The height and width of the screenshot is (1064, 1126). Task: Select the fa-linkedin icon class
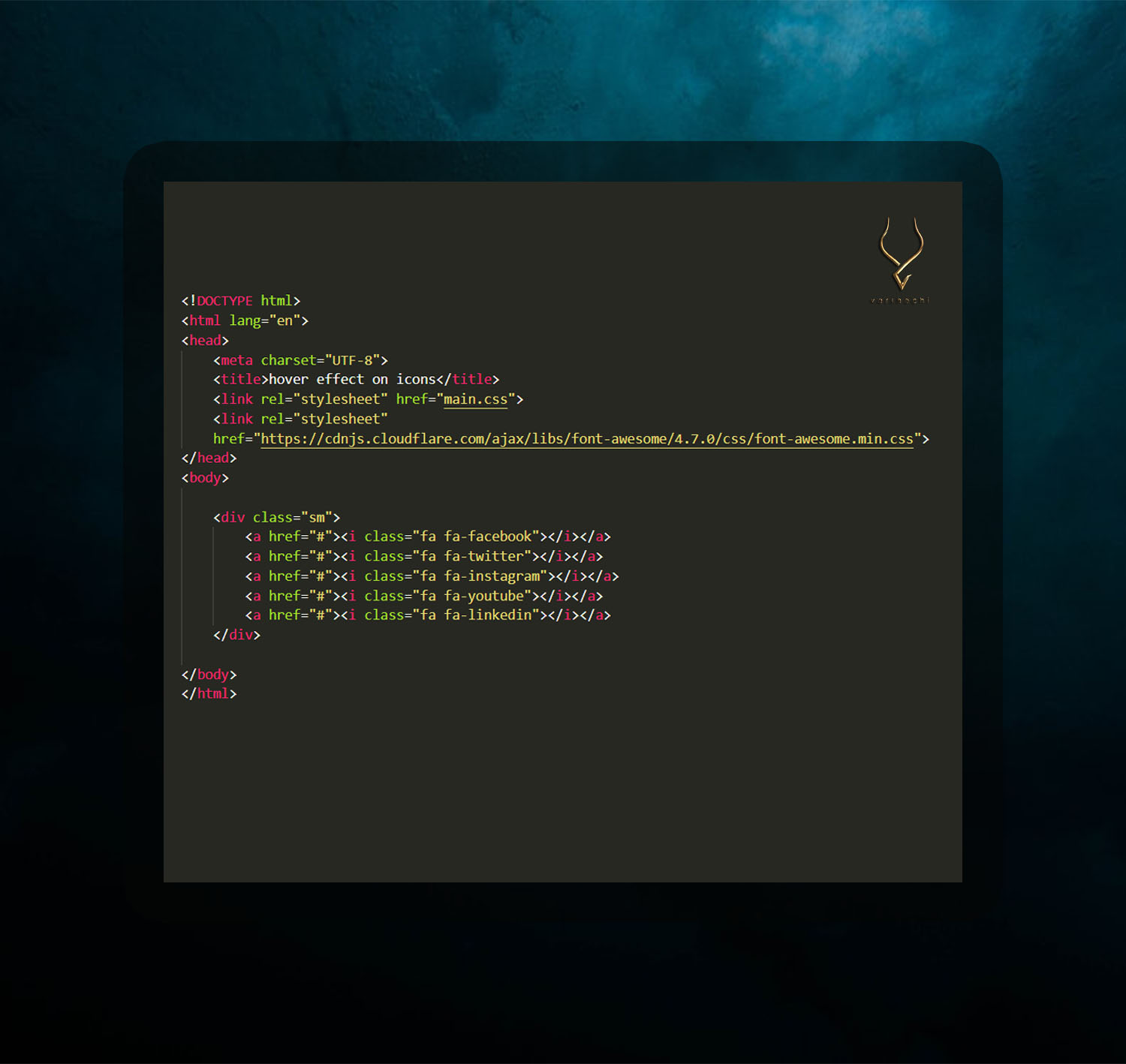(489, 615)
